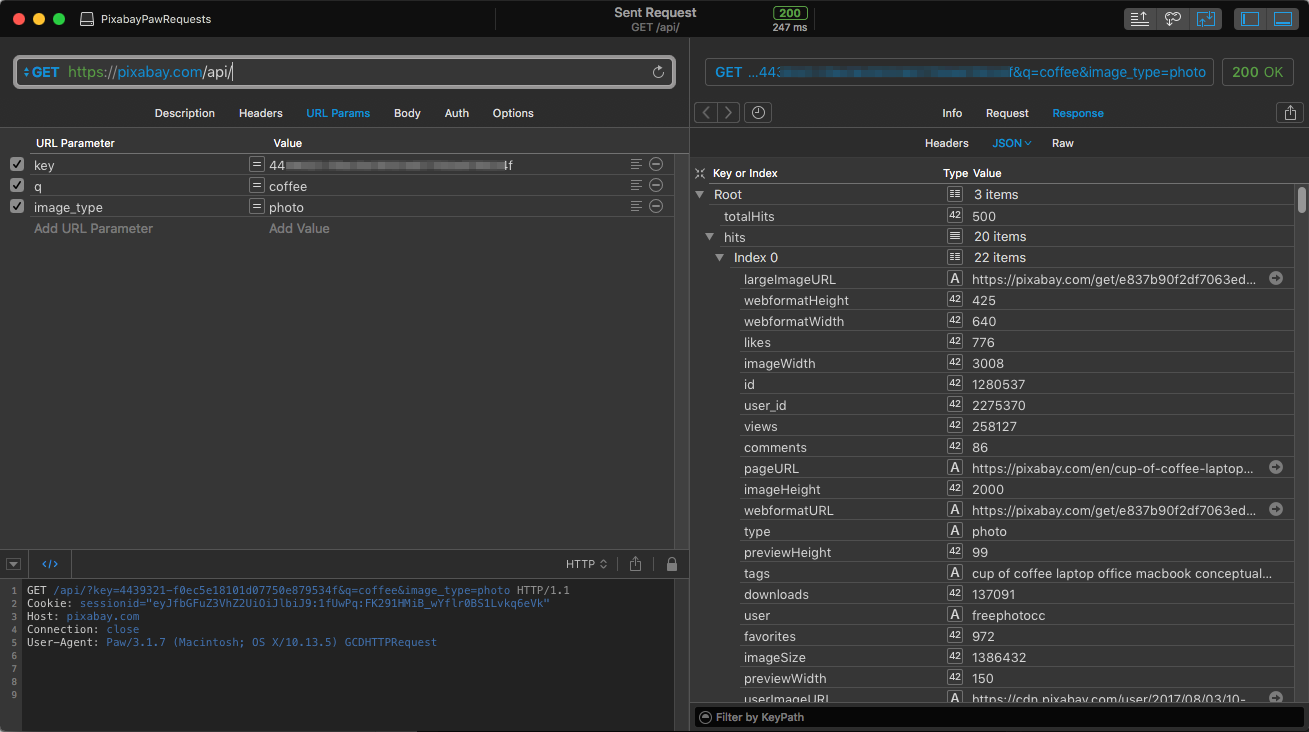
Task: Uncheck the key parameter checkbox
Action: [16, 164]
